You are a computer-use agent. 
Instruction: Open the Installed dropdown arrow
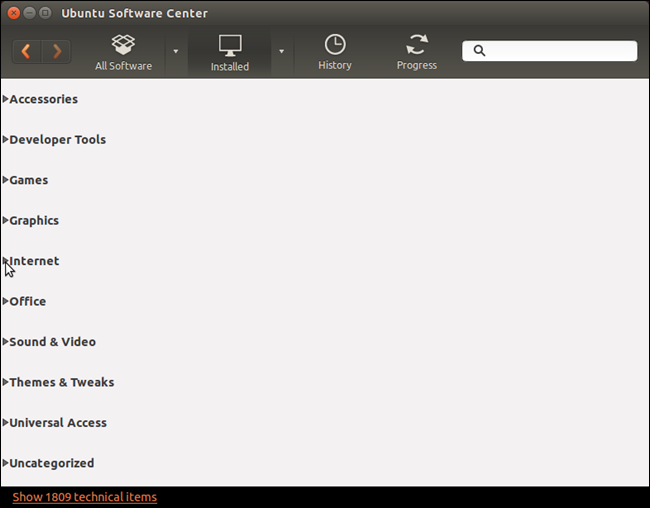(x=281, y=51)
